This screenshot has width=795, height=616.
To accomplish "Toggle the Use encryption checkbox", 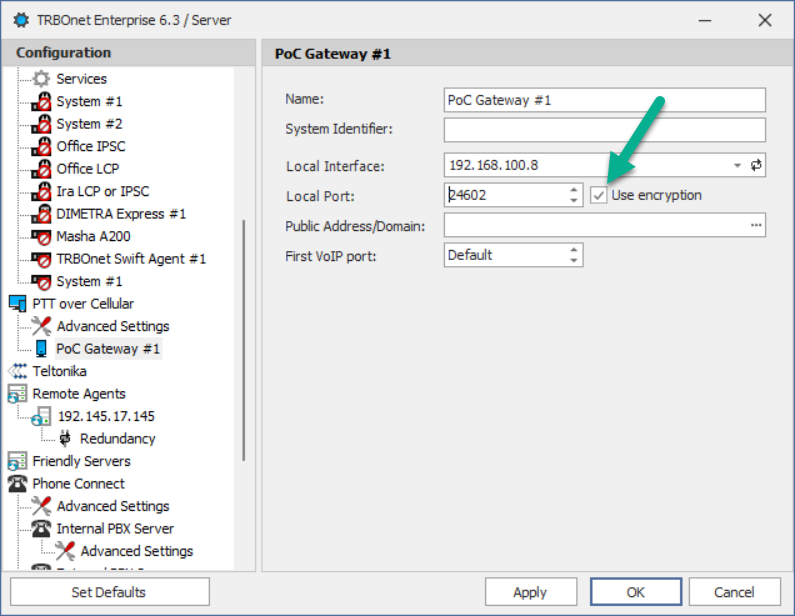I will tap(599, 195).
